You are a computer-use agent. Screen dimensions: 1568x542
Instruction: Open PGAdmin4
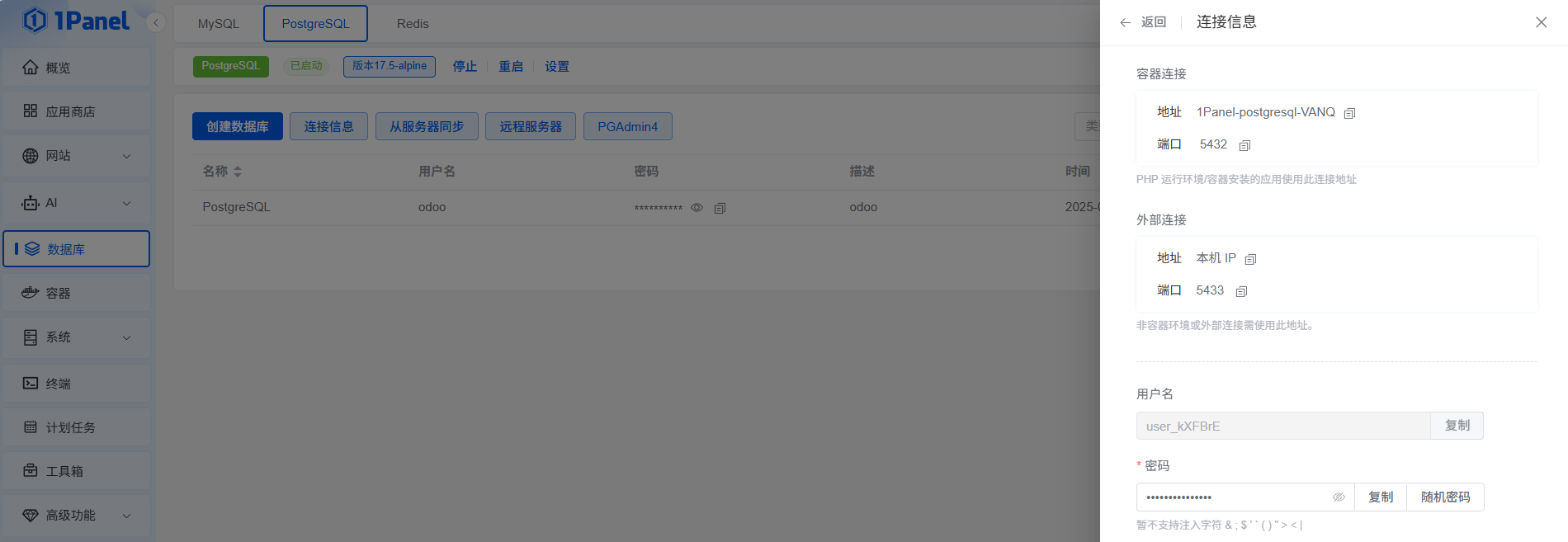point(628,126)
